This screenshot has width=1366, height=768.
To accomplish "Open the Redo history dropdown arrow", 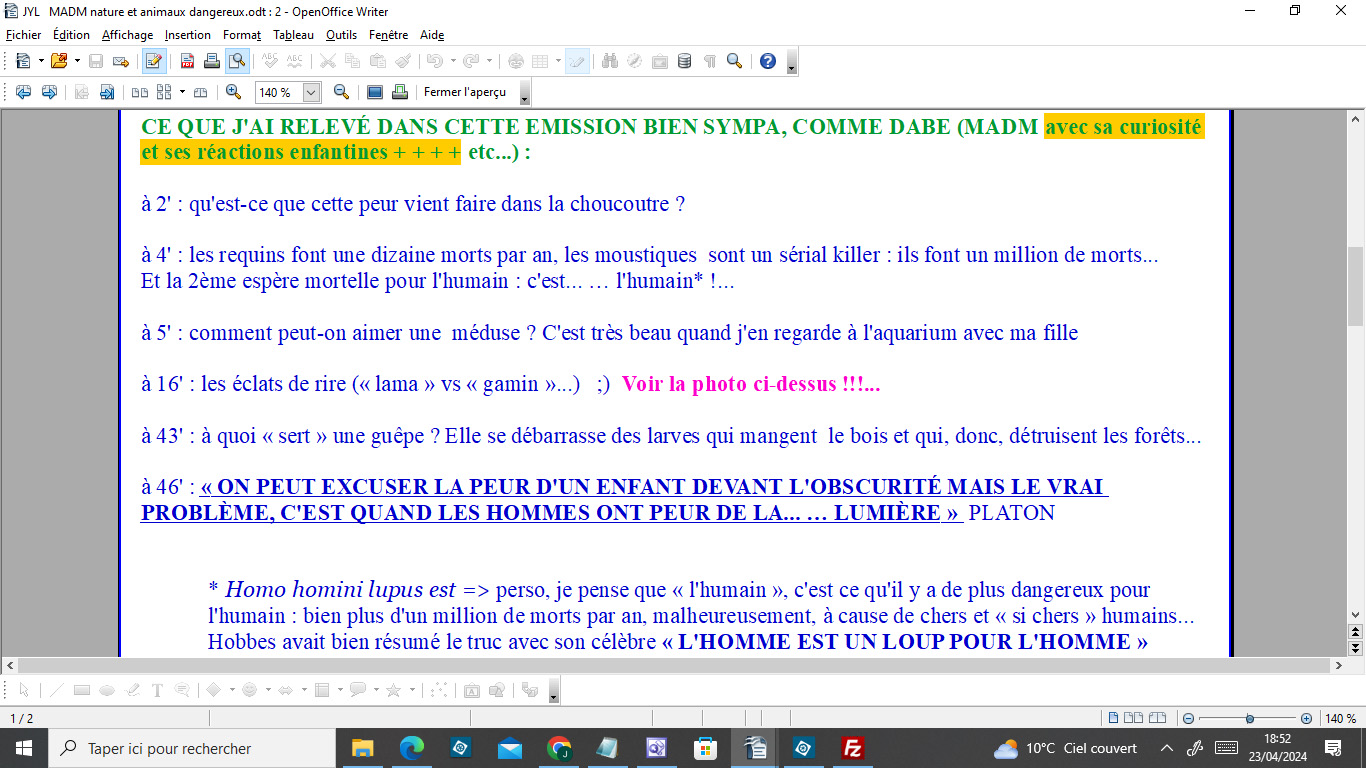I will pos(487,61).
